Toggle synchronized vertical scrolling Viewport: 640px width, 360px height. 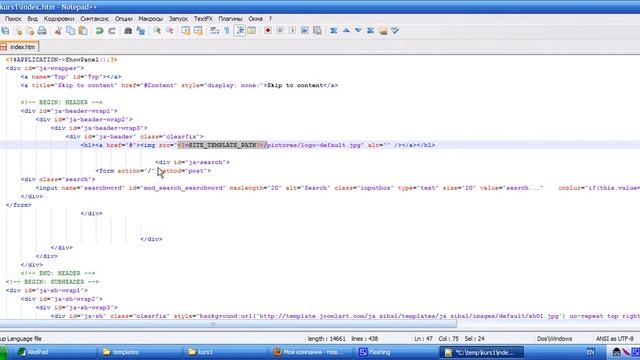(x=186, y=31)
